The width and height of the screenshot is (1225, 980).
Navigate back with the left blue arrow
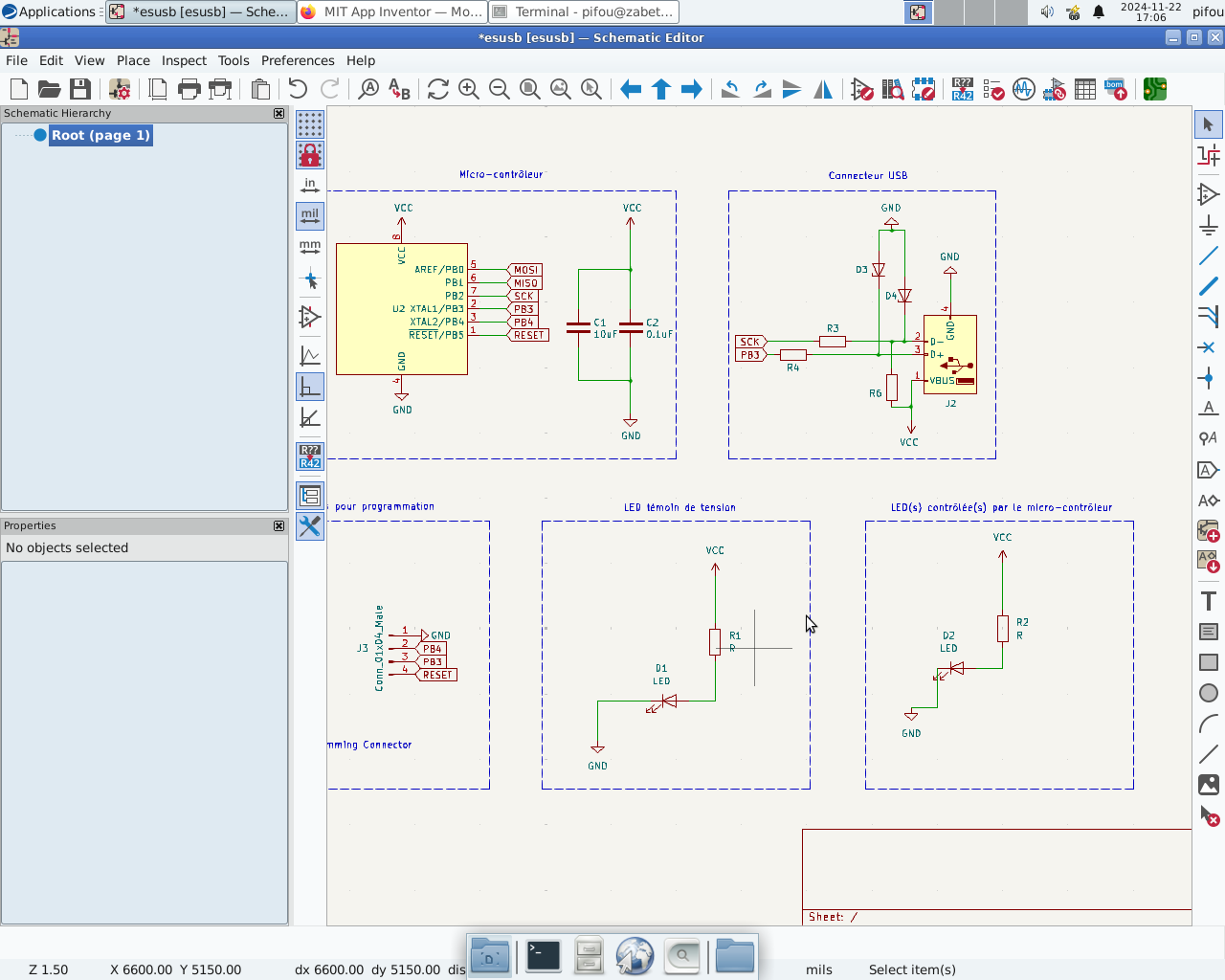pyautogui.click(x=631, y=89)
